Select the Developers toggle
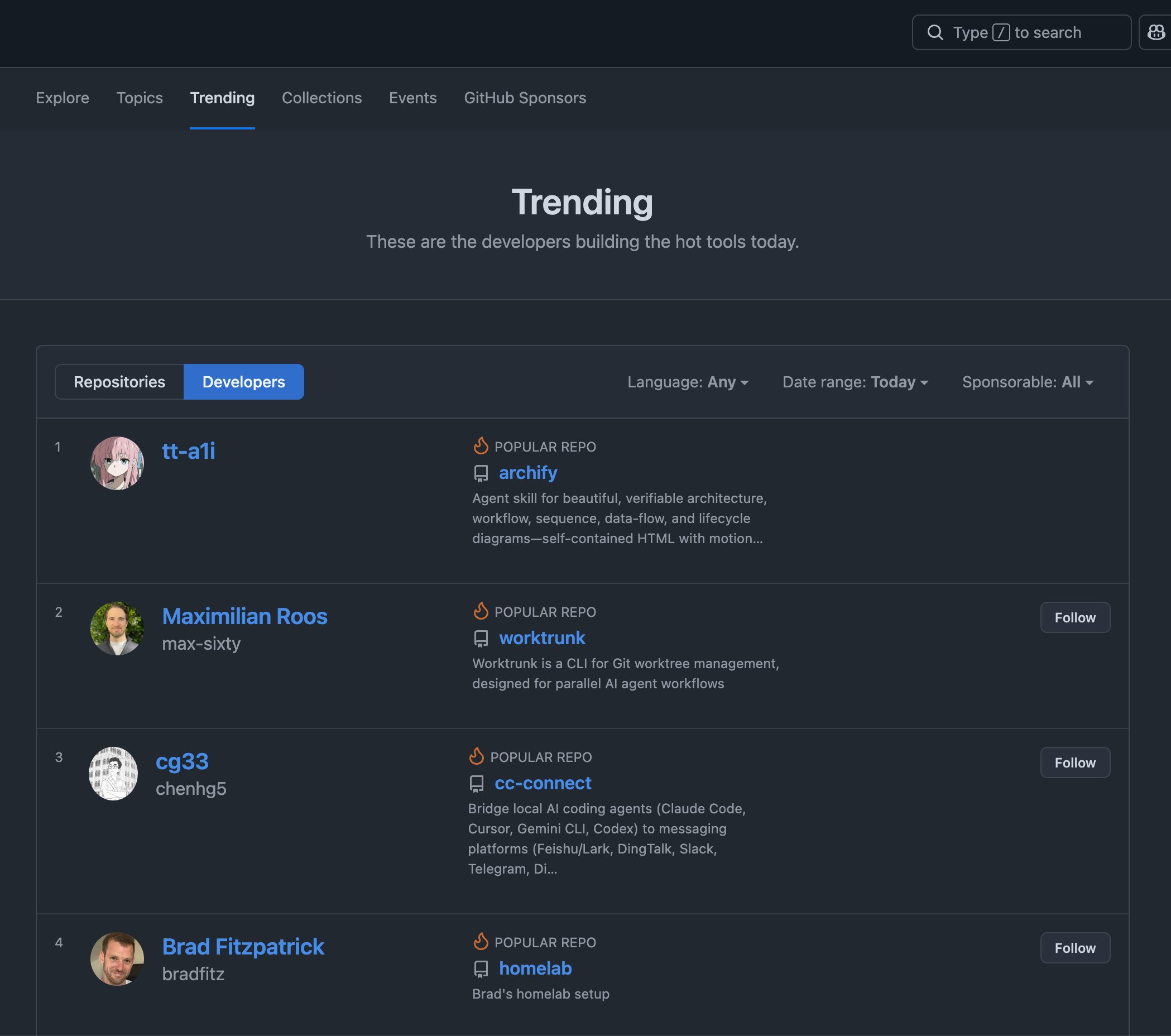This screenshot has height=1036, width=1171. click(x=243, y=382)
